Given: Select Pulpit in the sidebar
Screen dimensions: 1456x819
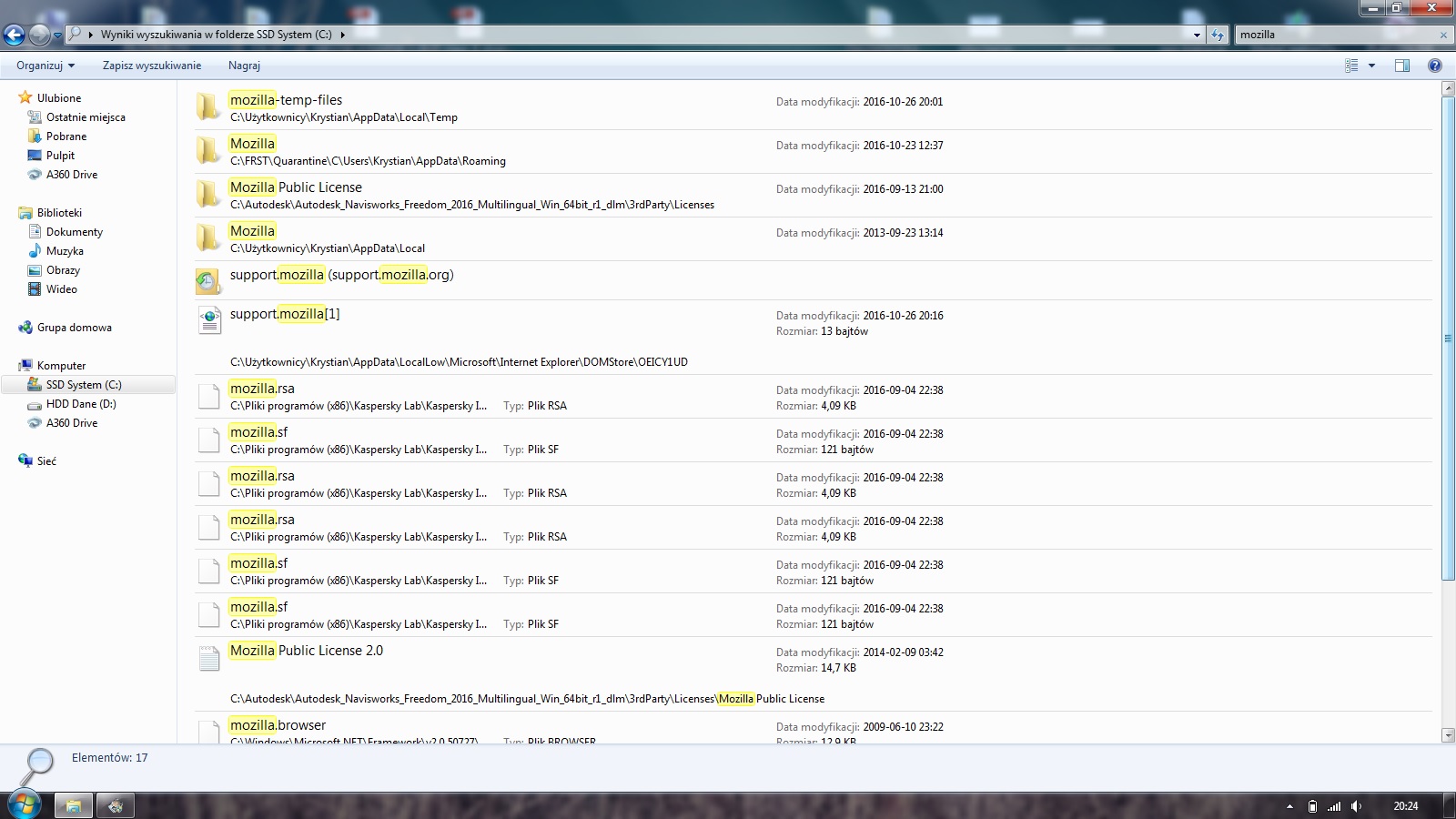Looking at the screenshot, I should pos(60,156).
